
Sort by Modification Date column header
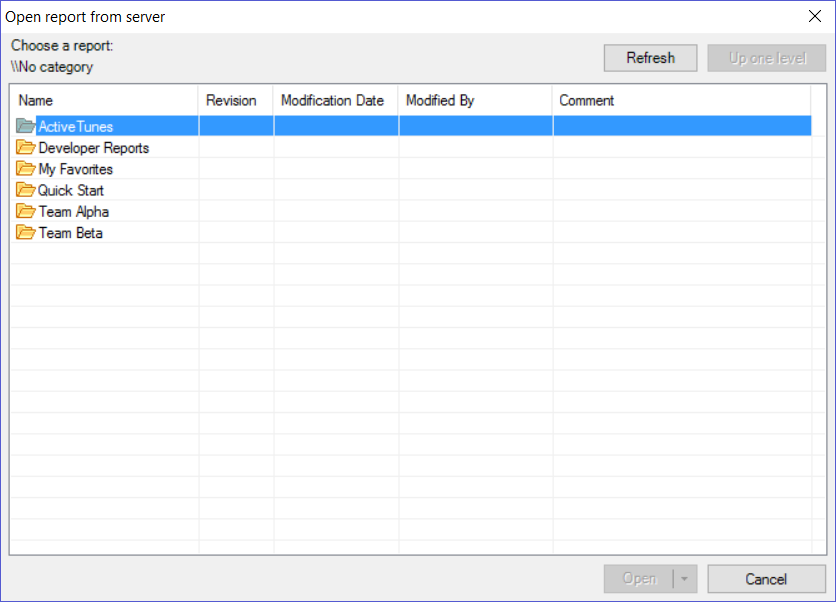(x=335, y=100)
